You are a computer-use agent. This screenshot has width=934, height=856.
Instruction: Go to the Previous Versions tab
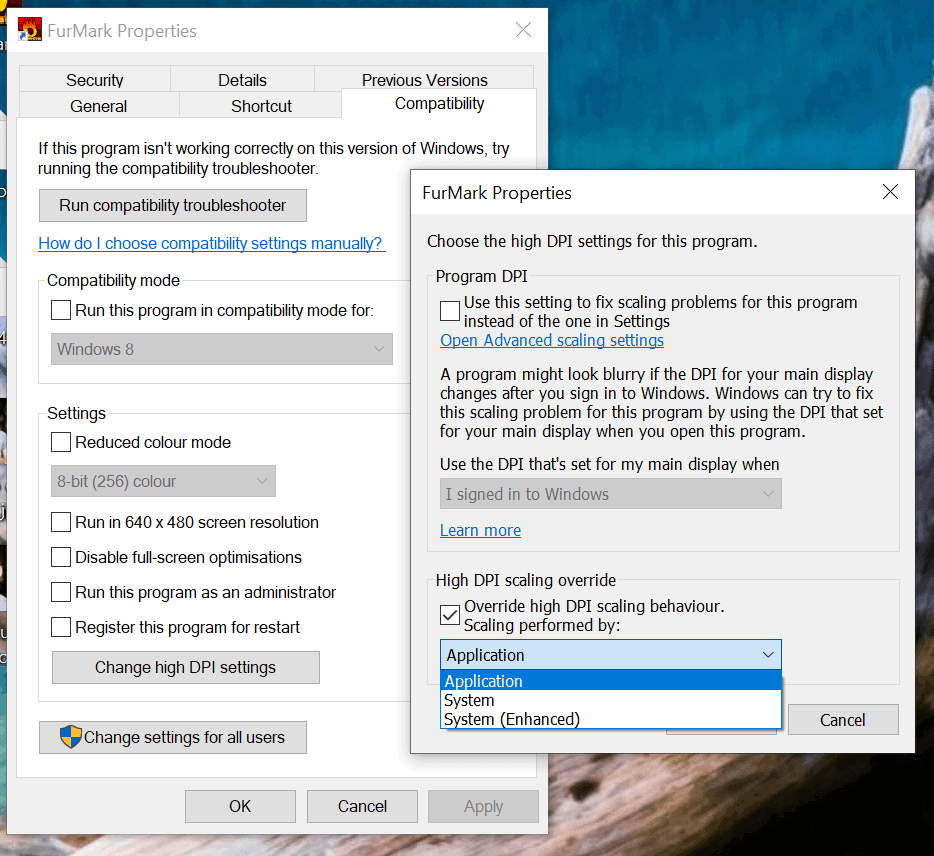point(424,79)
